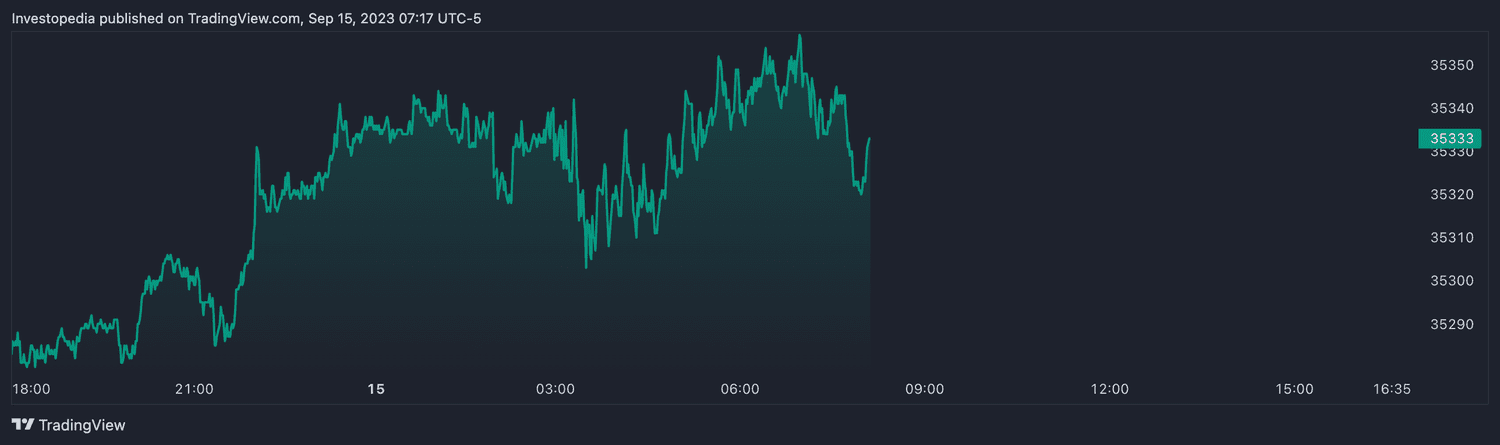
Task: Select the 35290 price axis label
Action: (1452, 324)
